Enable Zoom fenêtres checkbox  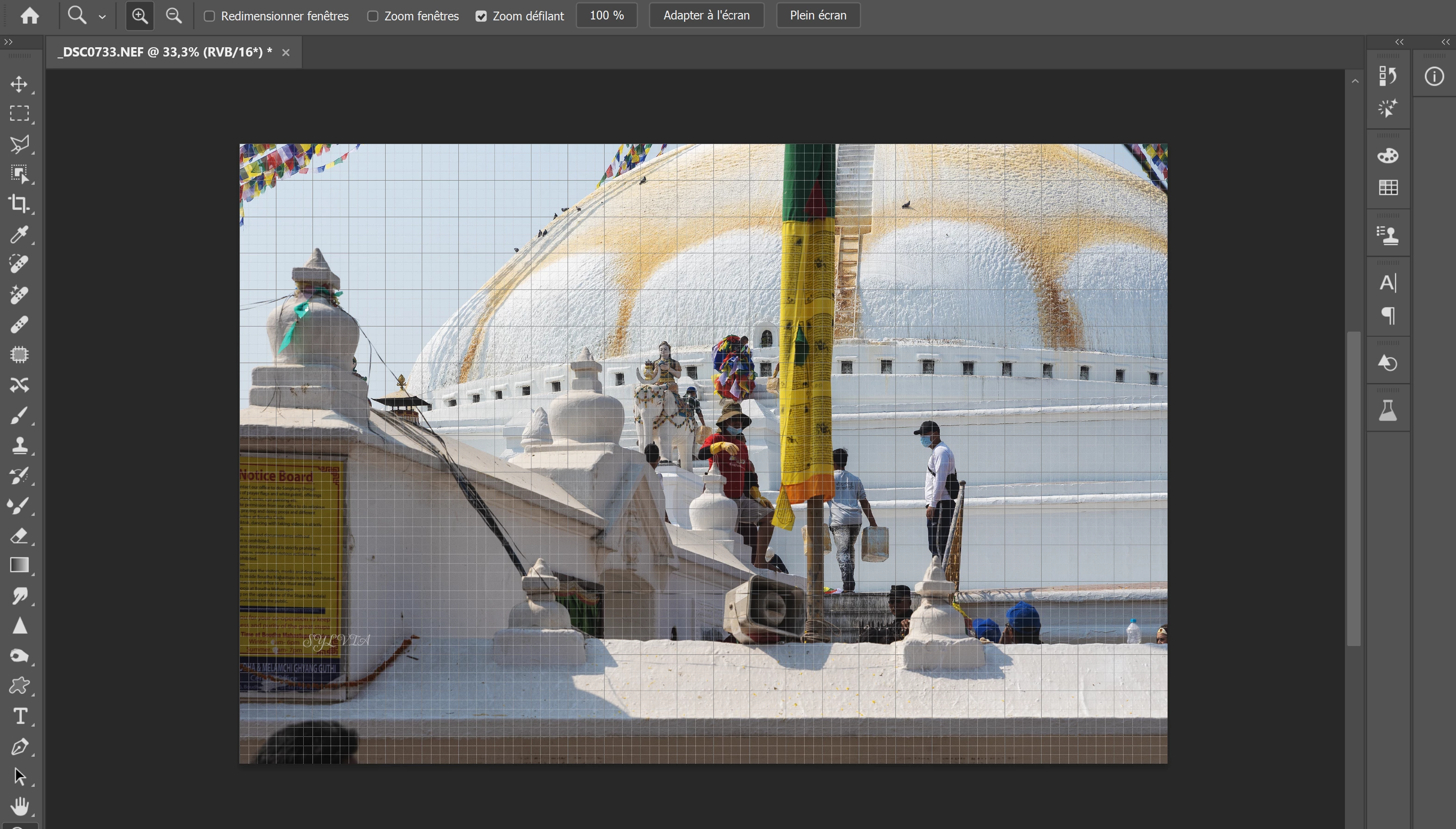coord(373,16)
